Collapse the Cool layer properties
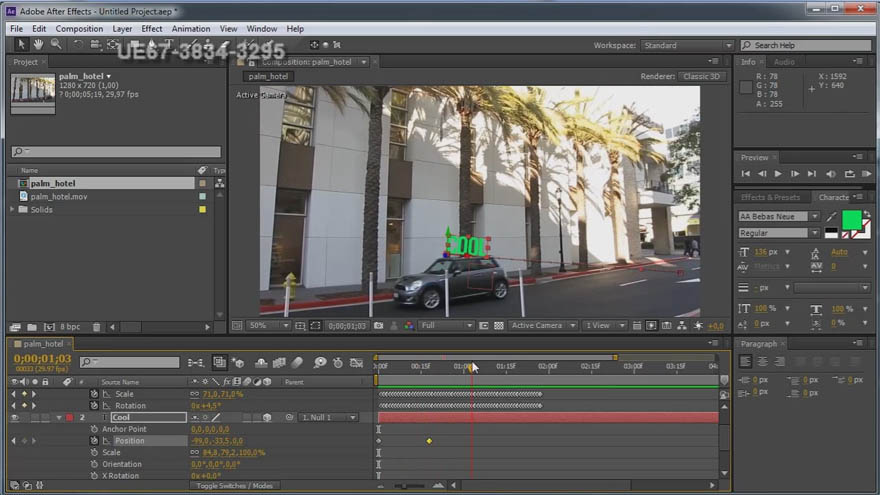Viewport: 880px width, 495px height. (58, 418)
